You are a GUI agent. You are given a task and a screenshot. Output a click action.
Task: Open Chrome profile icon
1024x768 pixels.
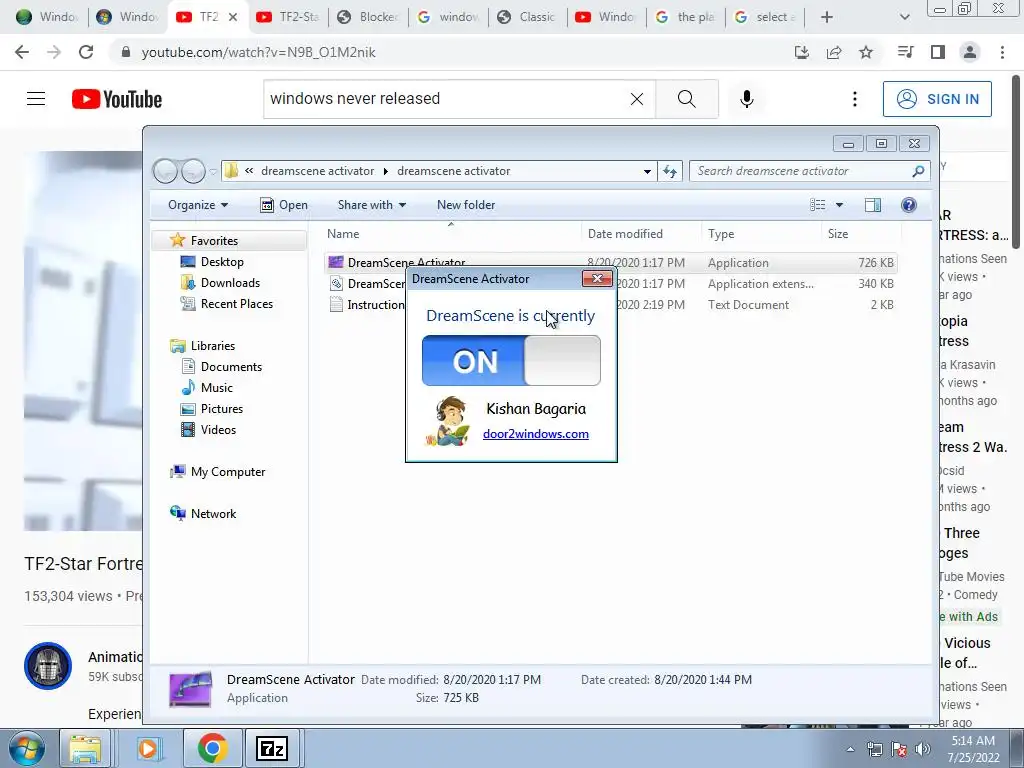click(x=970, y=52)
